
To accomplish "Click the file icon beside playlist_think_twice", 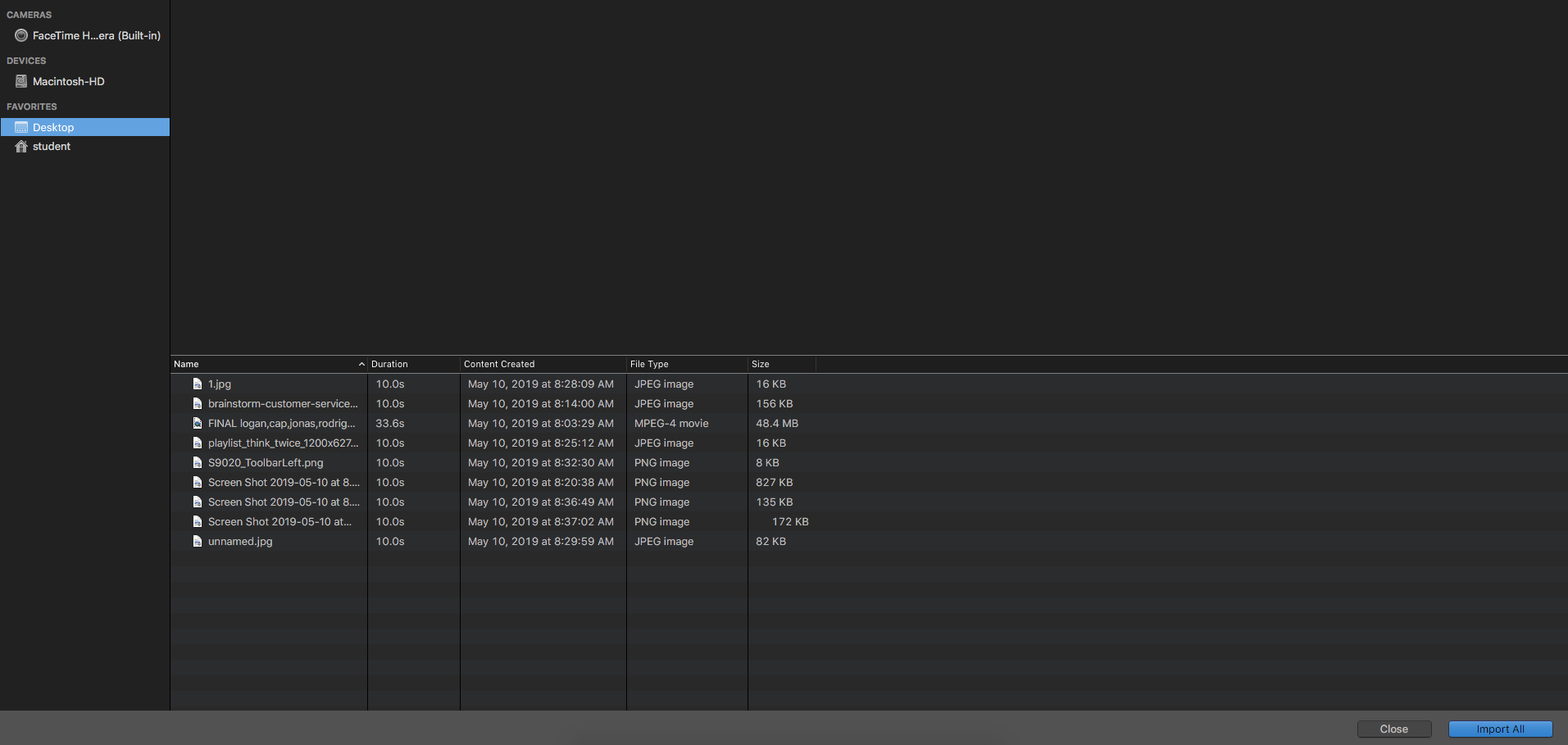I will [x=198, y=443].
